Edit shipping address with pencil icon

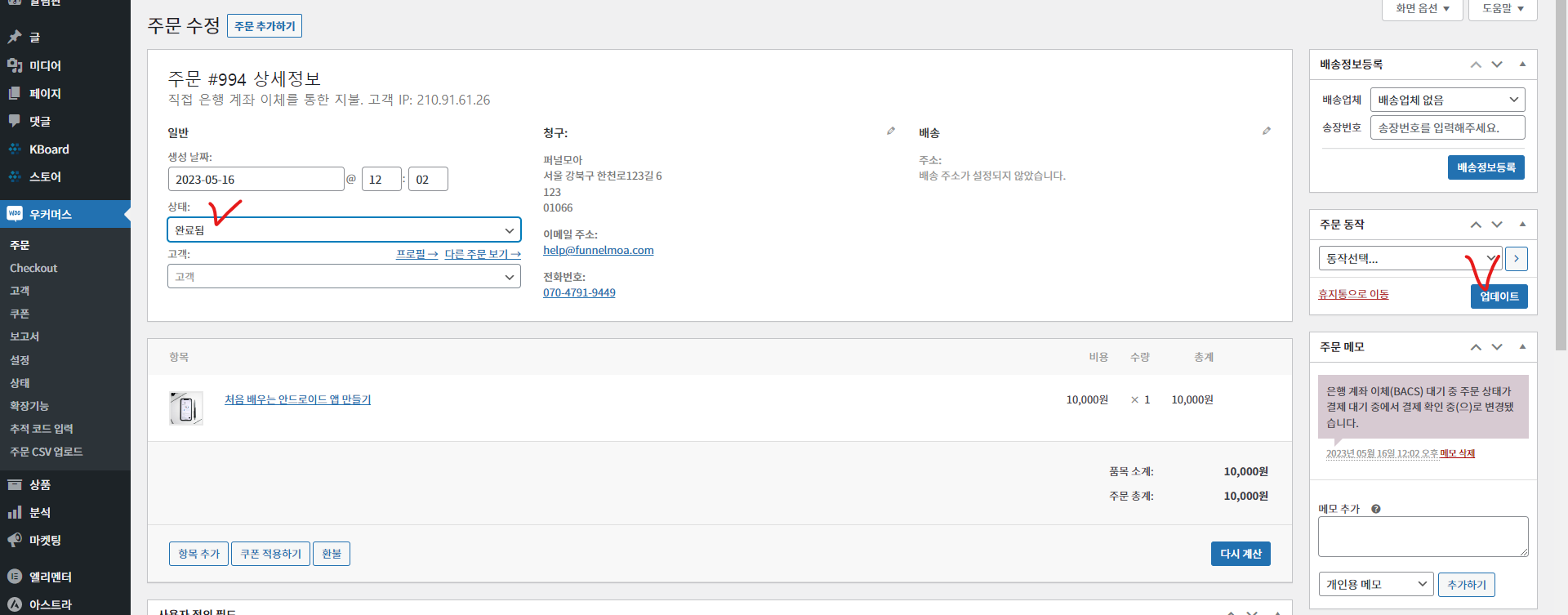(x=1267, y=131)
